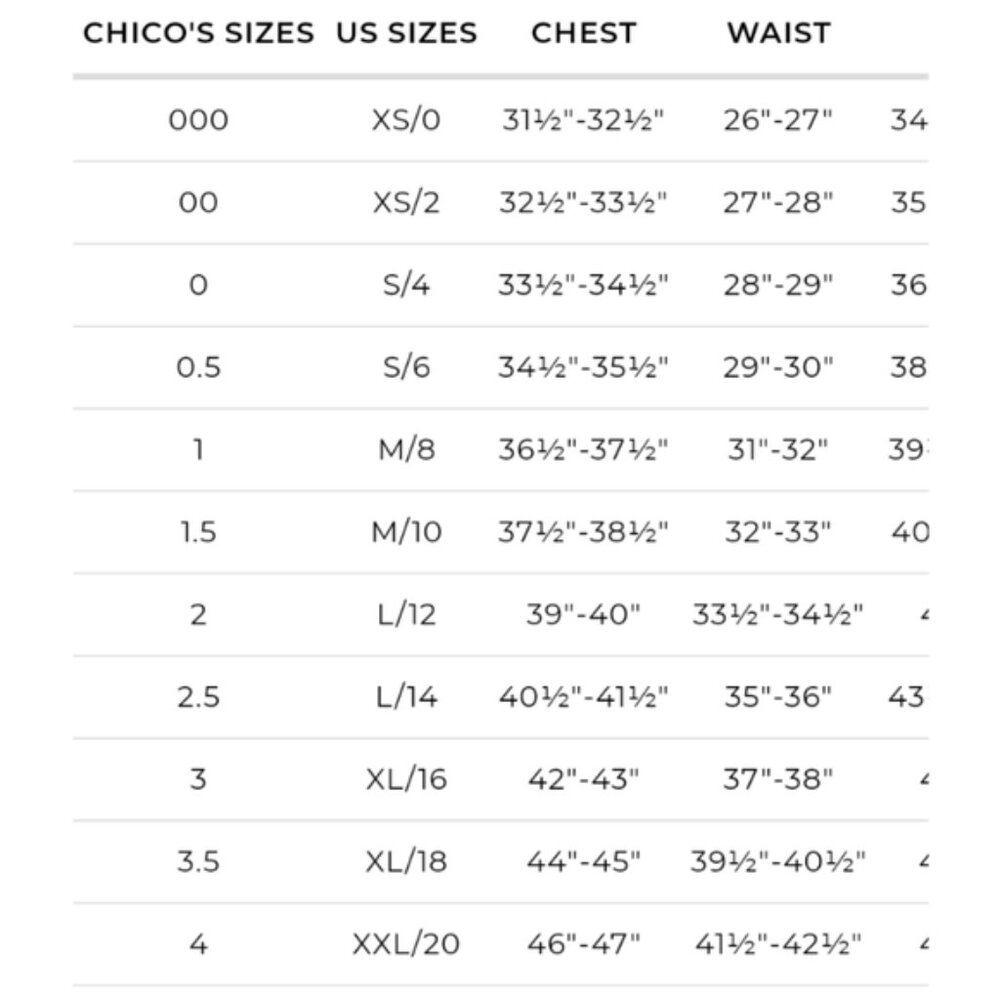The height and width of the screenshot is (1000, 1000).
Task: Select chest measurement 33½"-34½"
Action: pos(584,285)
